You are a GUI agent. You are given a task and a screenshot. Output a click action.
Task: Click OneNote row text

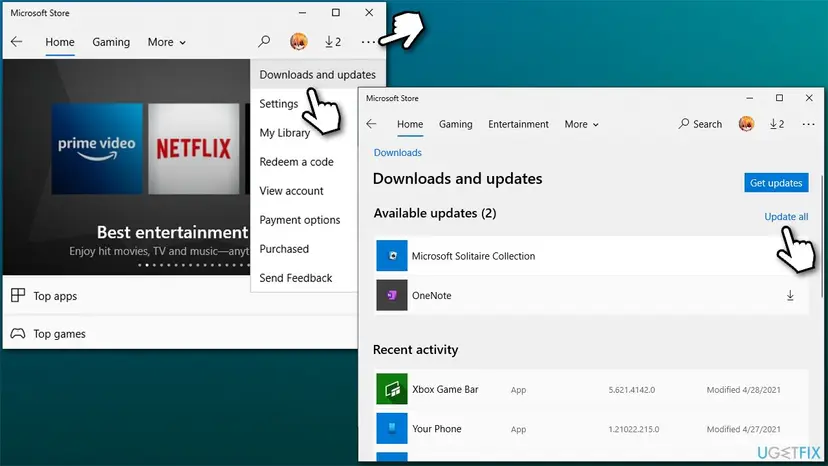tap(431, 296)
